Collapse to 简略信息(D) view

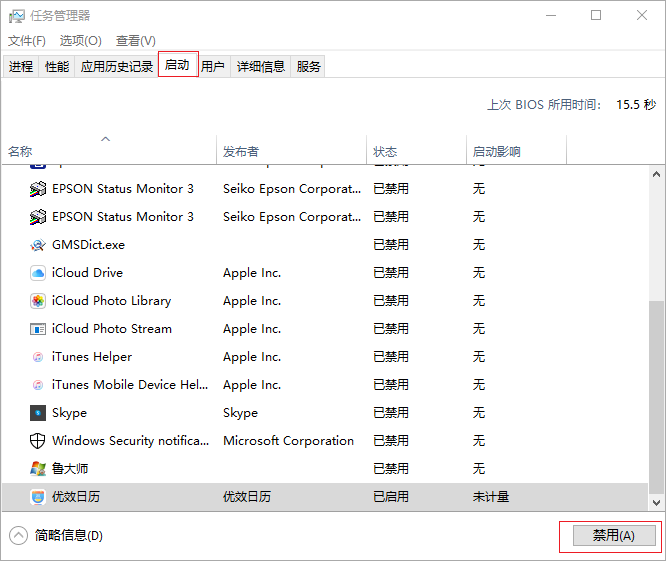pos(56,536)
